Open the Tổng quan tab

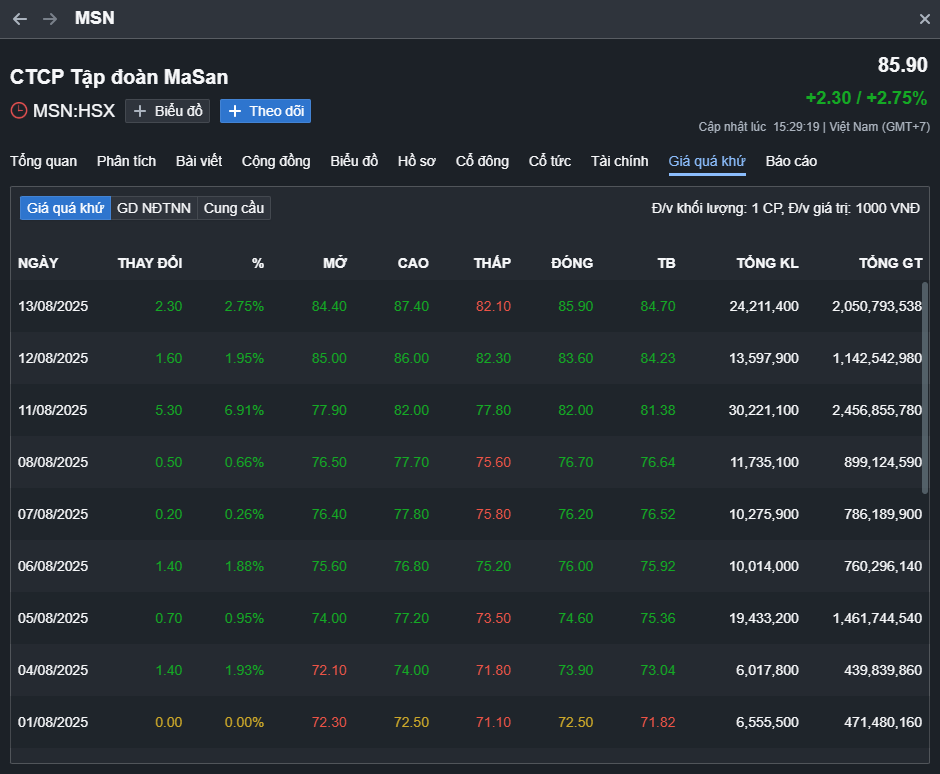pos(44,161)
